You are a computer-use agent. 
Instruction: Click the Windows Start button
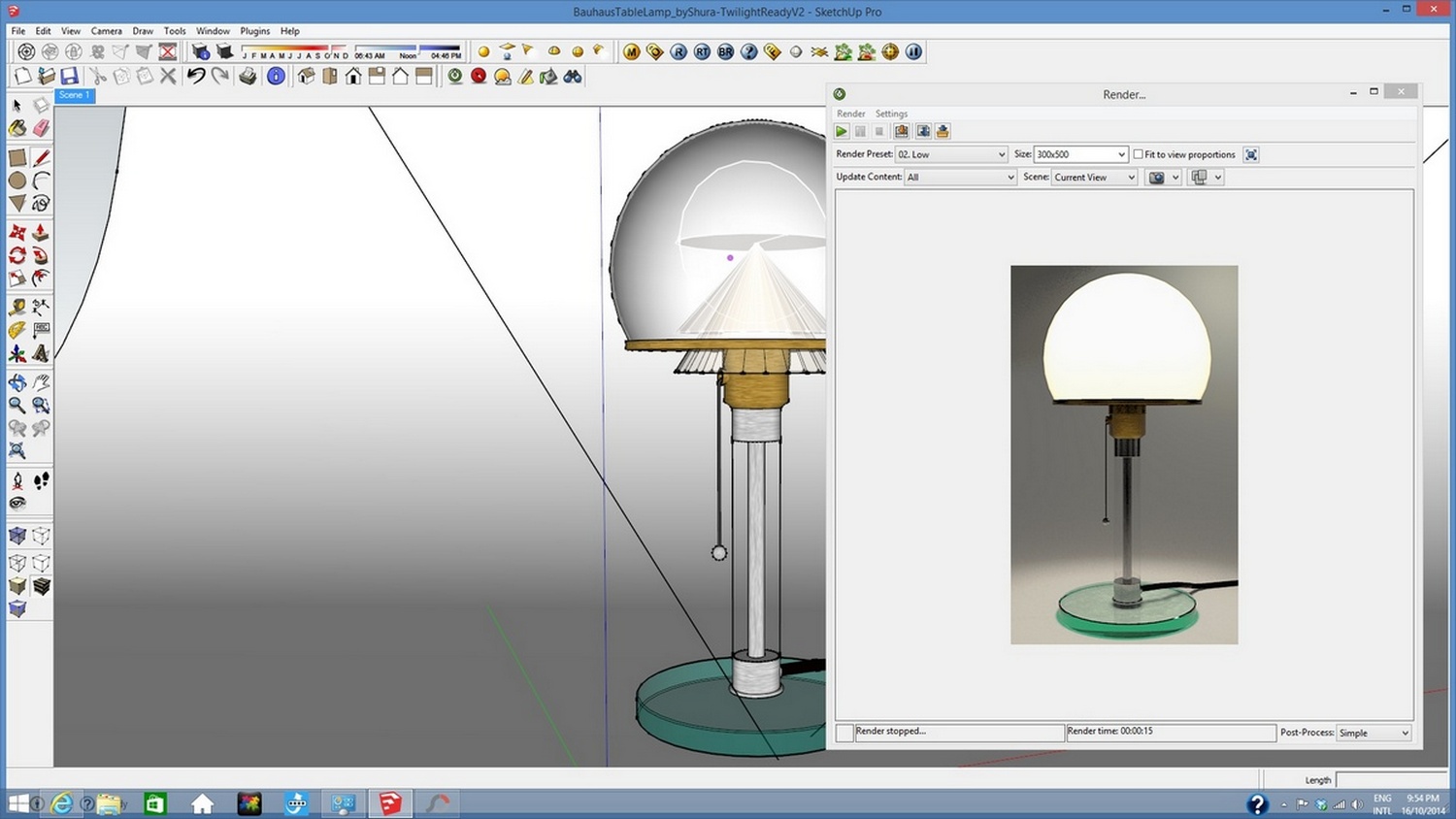pyautogui.click(x=17, y=803)
